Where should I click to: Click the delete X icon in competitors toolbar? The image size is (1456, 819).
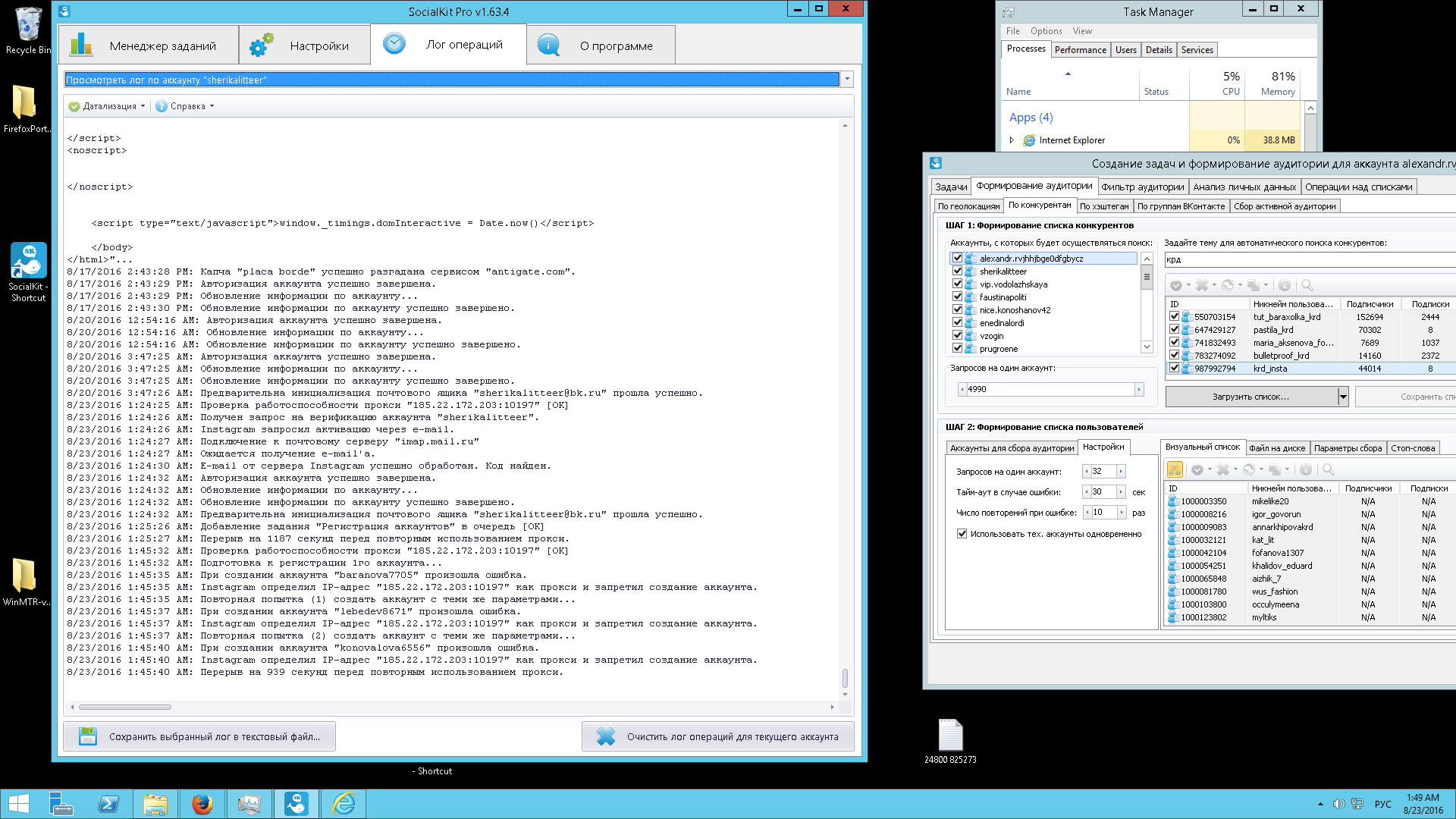(1202, 285)
